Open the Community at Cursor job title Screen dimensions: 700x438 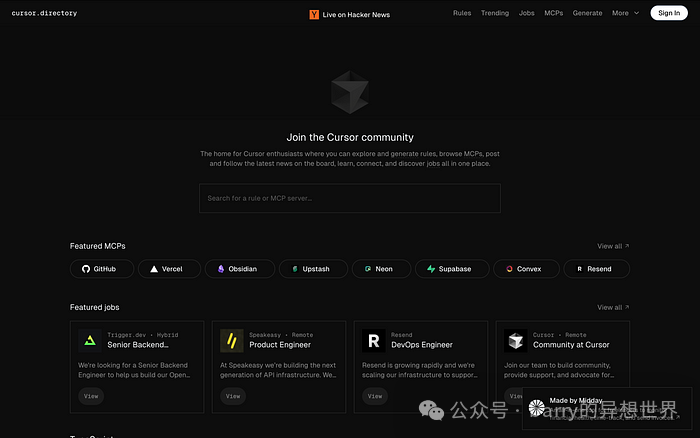571,345
